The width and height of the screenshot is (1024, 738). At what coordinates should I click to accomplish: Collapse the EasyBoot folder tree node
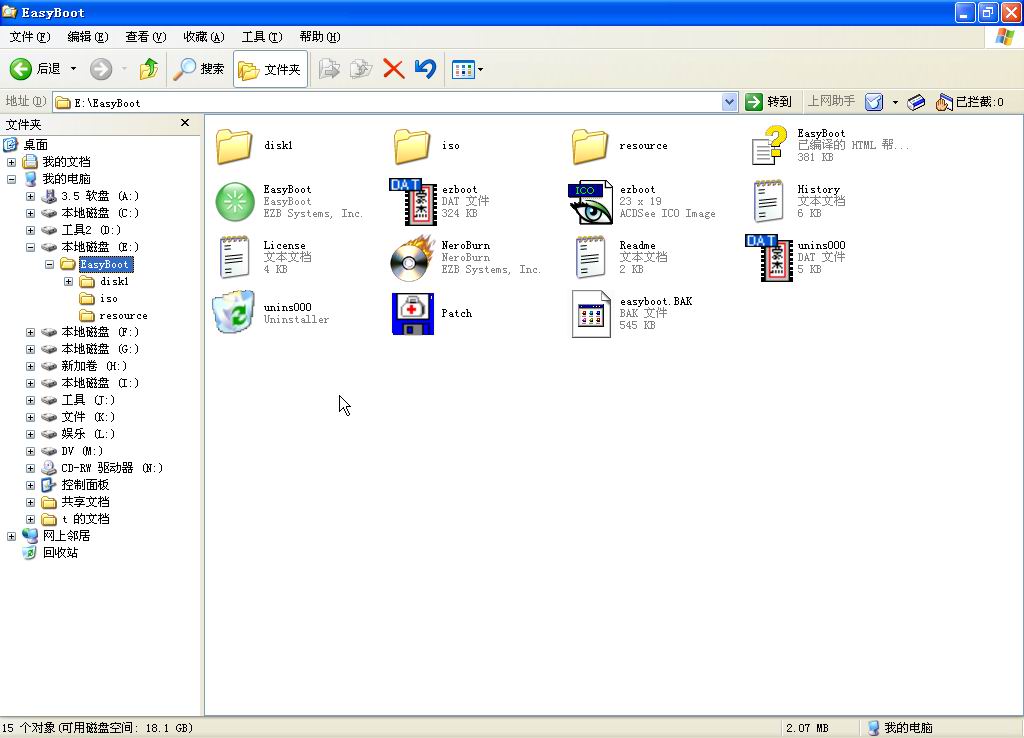pyautogui.click(x=50, y=265)
